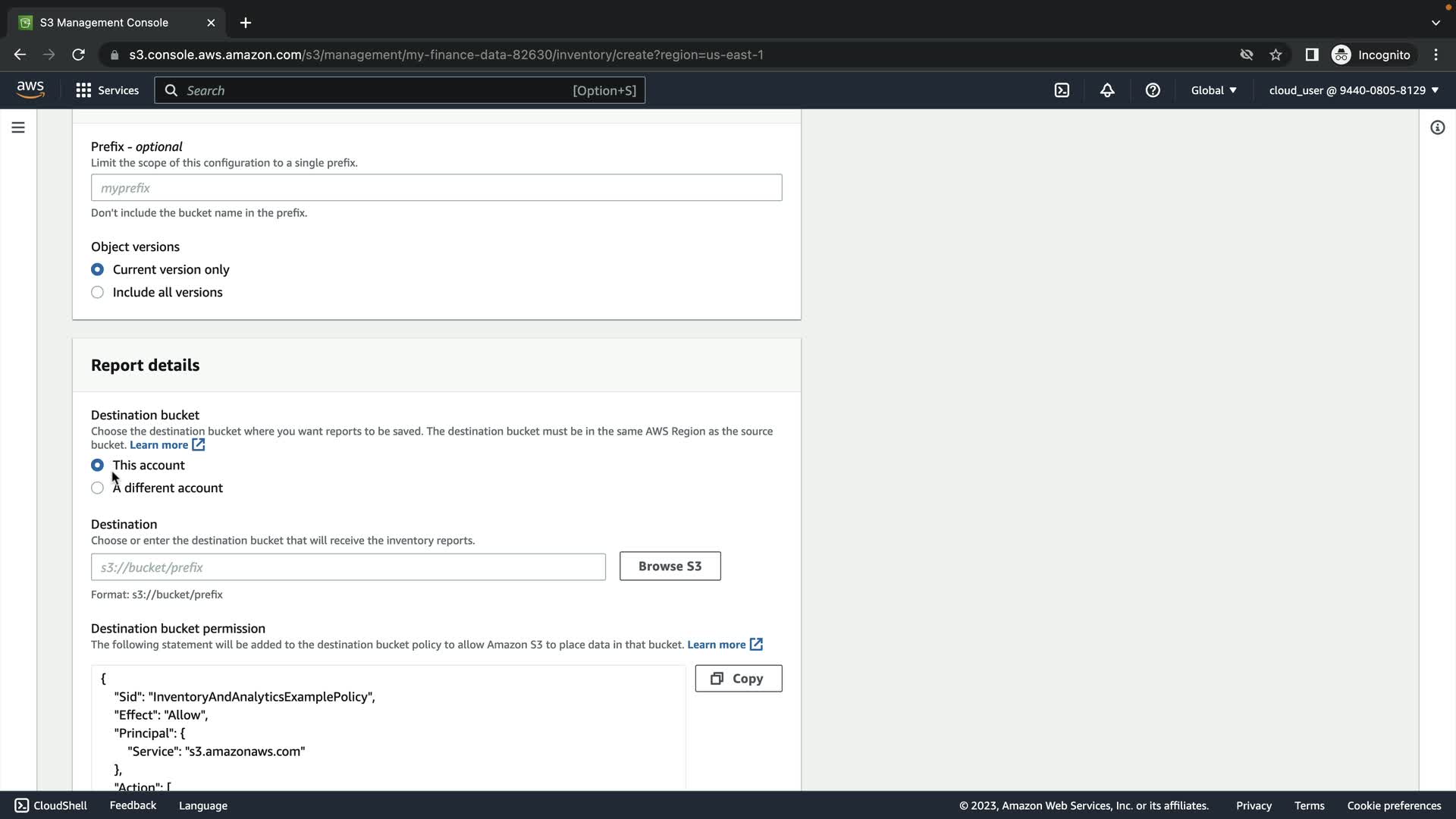
Task: Open the AWS CloudShell terminal icon
Action: coord(1062,90)
